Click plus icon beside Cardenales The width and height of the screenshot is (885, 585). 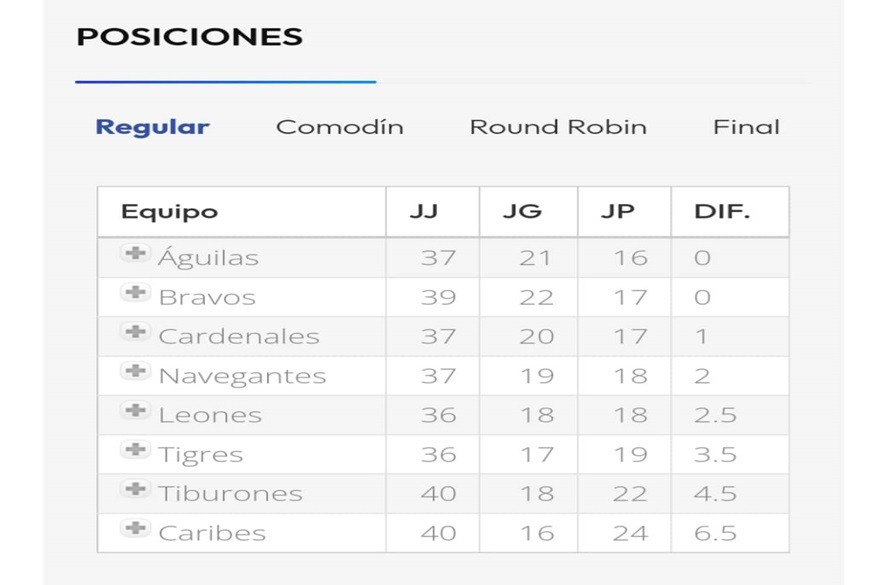[x=134, y=332]
